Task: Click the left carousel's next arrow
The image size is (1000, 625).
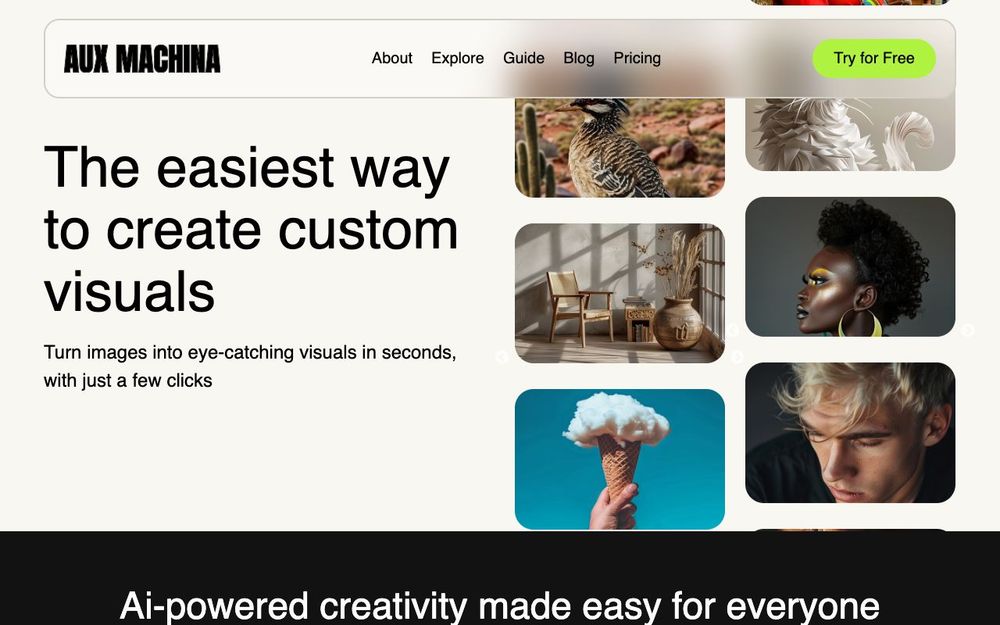Action: (x=737, y=357)
